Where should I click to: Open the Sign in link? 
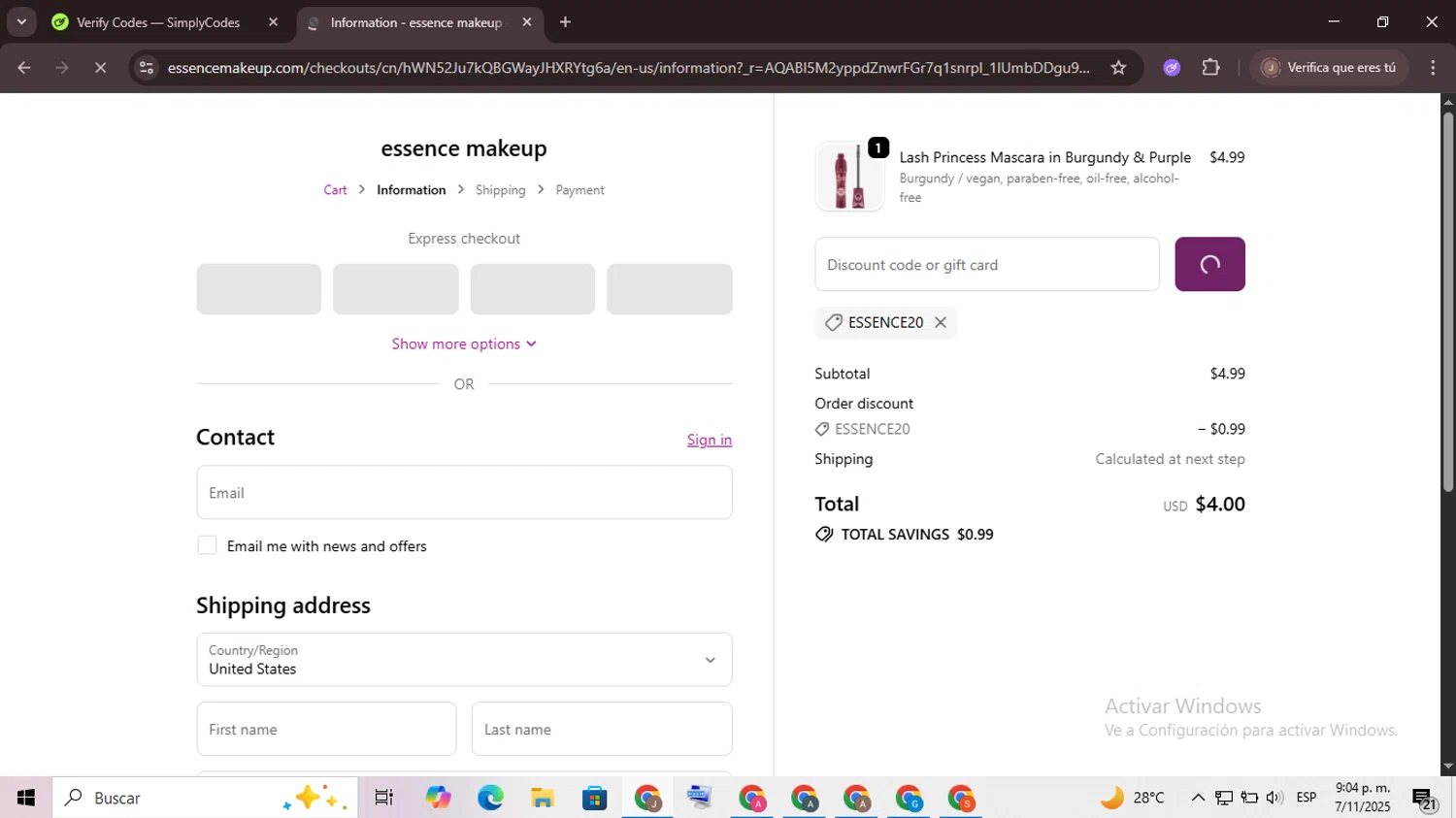click(710, 440)
